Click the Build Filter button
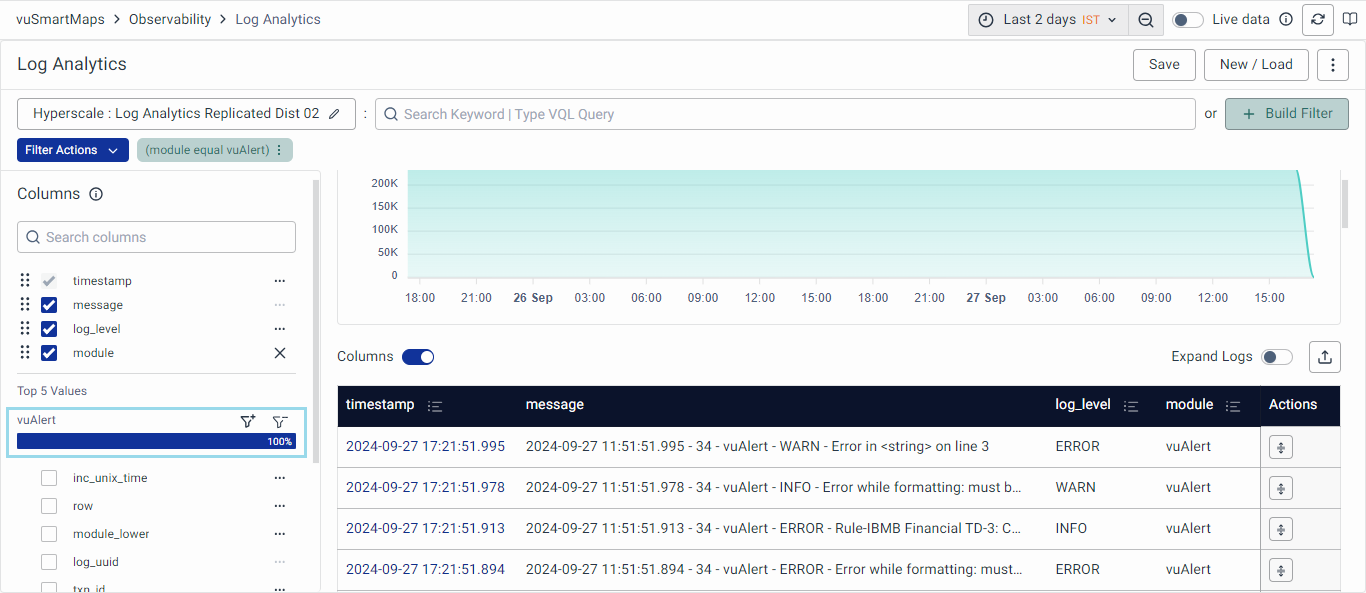This screenshot has height=593, width=1366. coord(1286,114)
